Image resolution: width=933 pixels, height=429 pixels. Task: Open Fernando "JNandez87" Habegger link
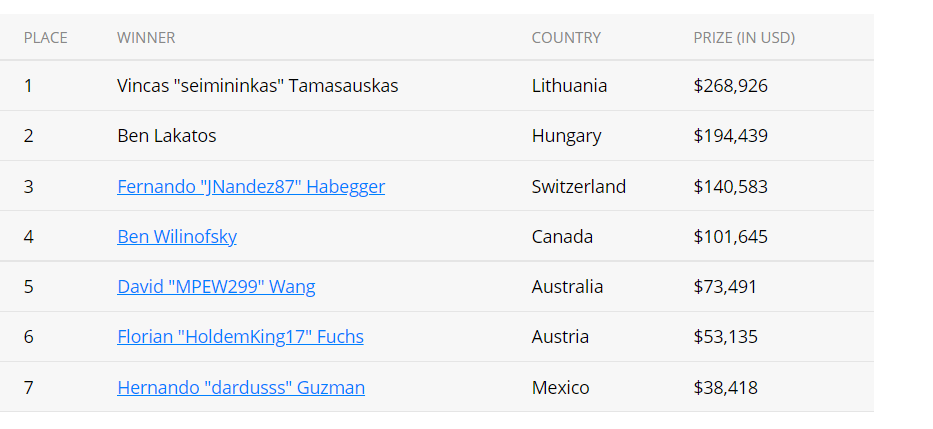250,187
